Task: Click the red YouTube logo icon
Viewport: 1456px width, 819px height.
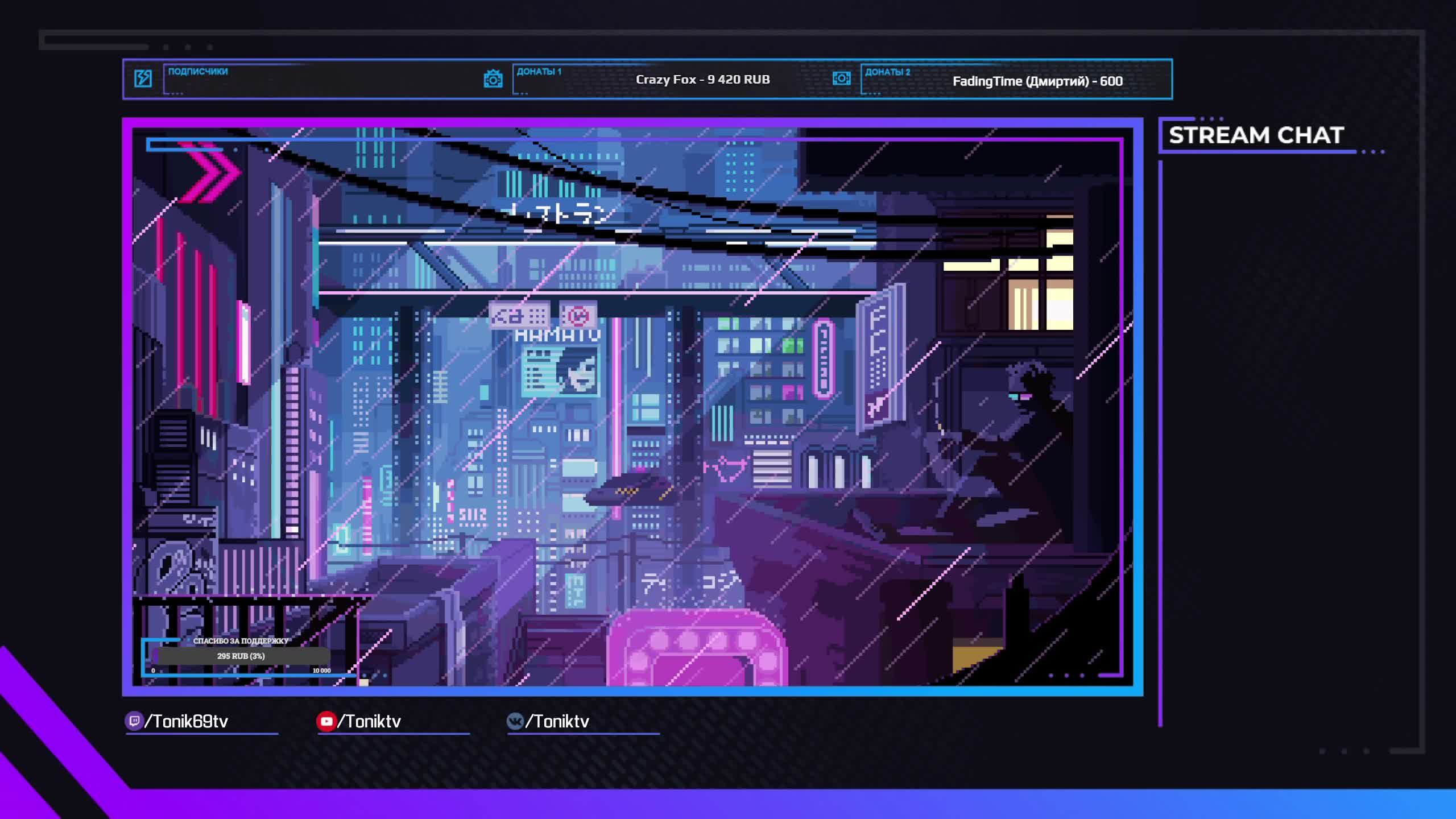Action: [326, 721]
